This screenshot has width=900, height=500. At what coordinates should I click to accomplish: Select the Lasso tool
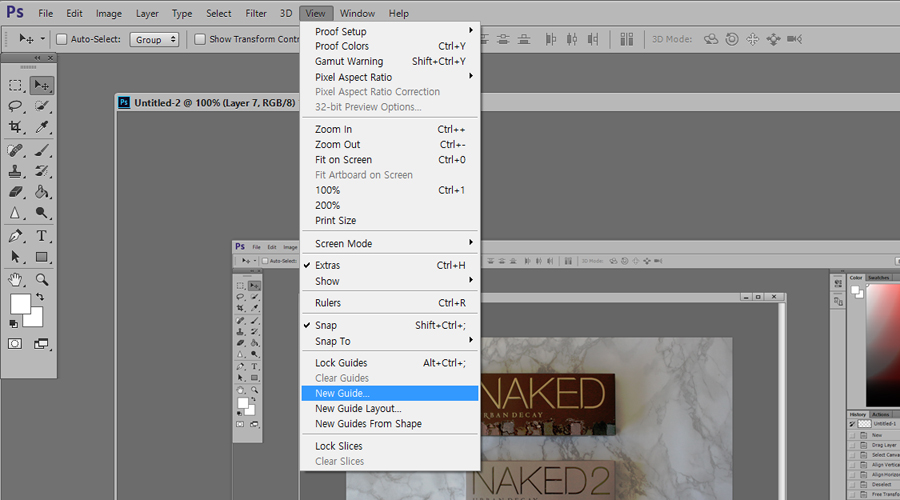coord(16,106)
